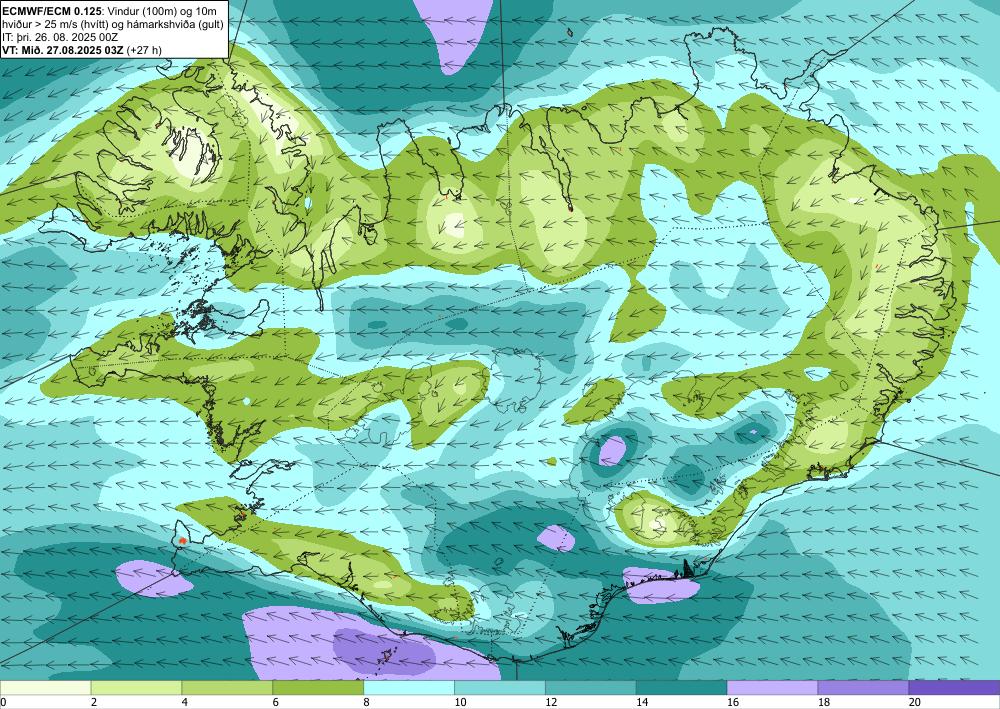Click the light green 2–4 legend swatch

click(136, 687)
